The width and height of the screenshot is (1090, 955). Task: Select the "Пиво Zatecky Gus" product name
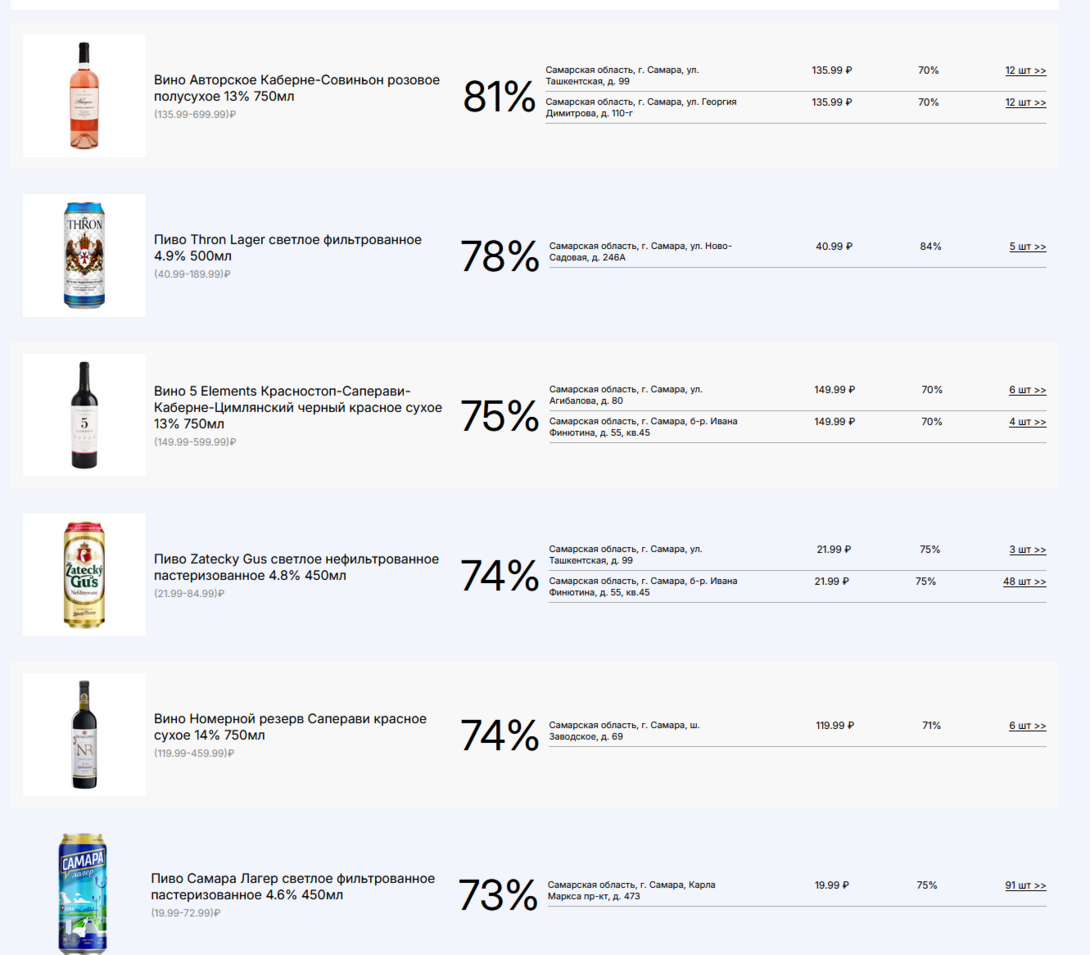(296, 567)
